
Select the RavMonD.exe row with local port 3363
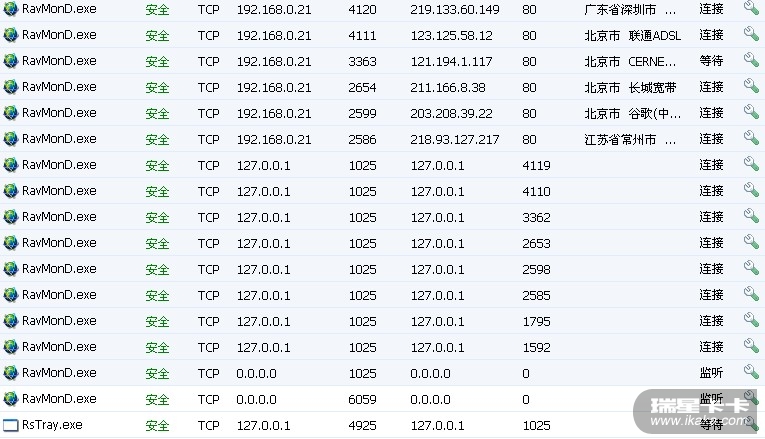[x=59, y=61]
